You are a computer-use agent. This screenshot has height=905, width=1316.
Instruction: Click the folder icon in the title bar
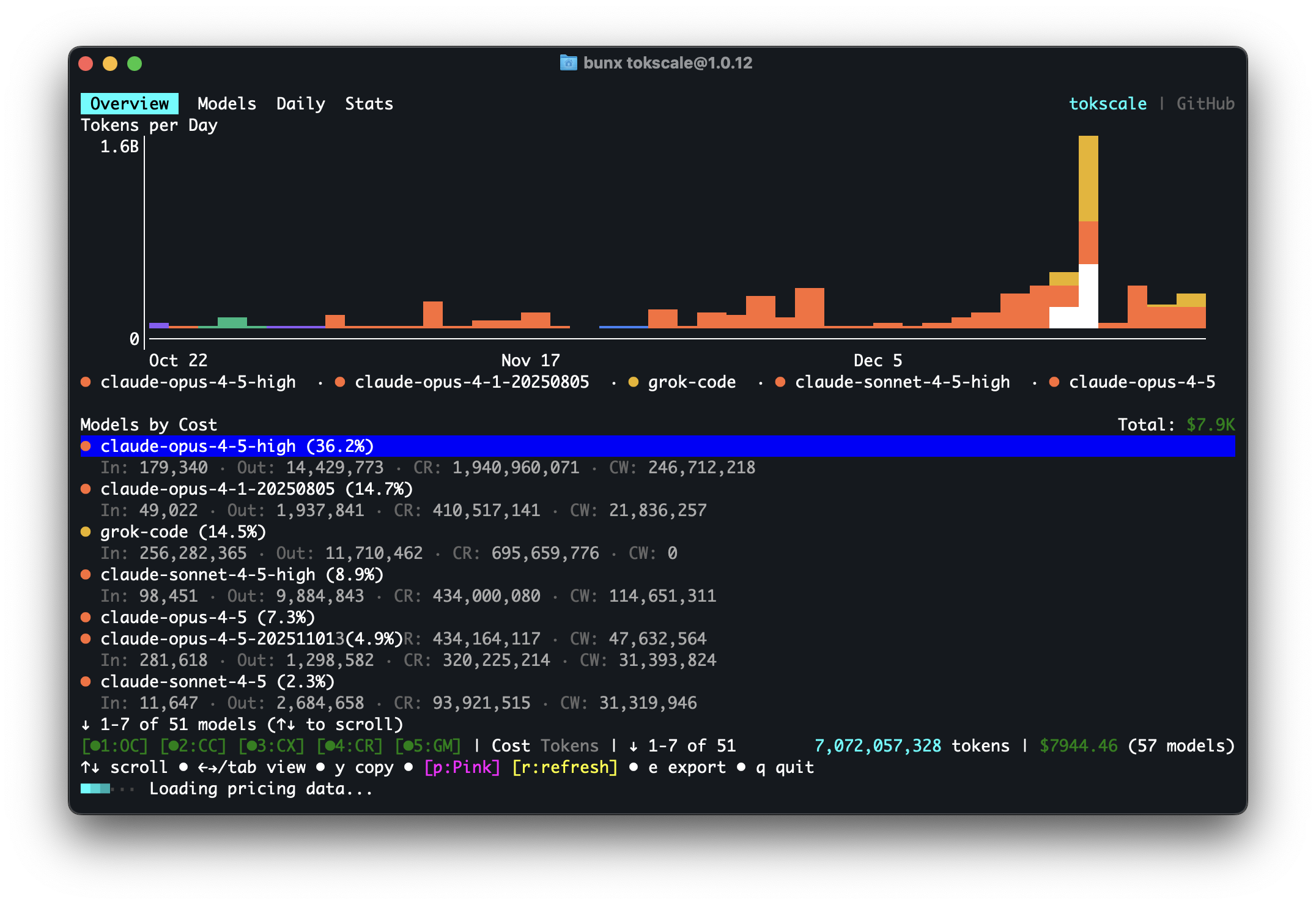(x=568, y=63)
